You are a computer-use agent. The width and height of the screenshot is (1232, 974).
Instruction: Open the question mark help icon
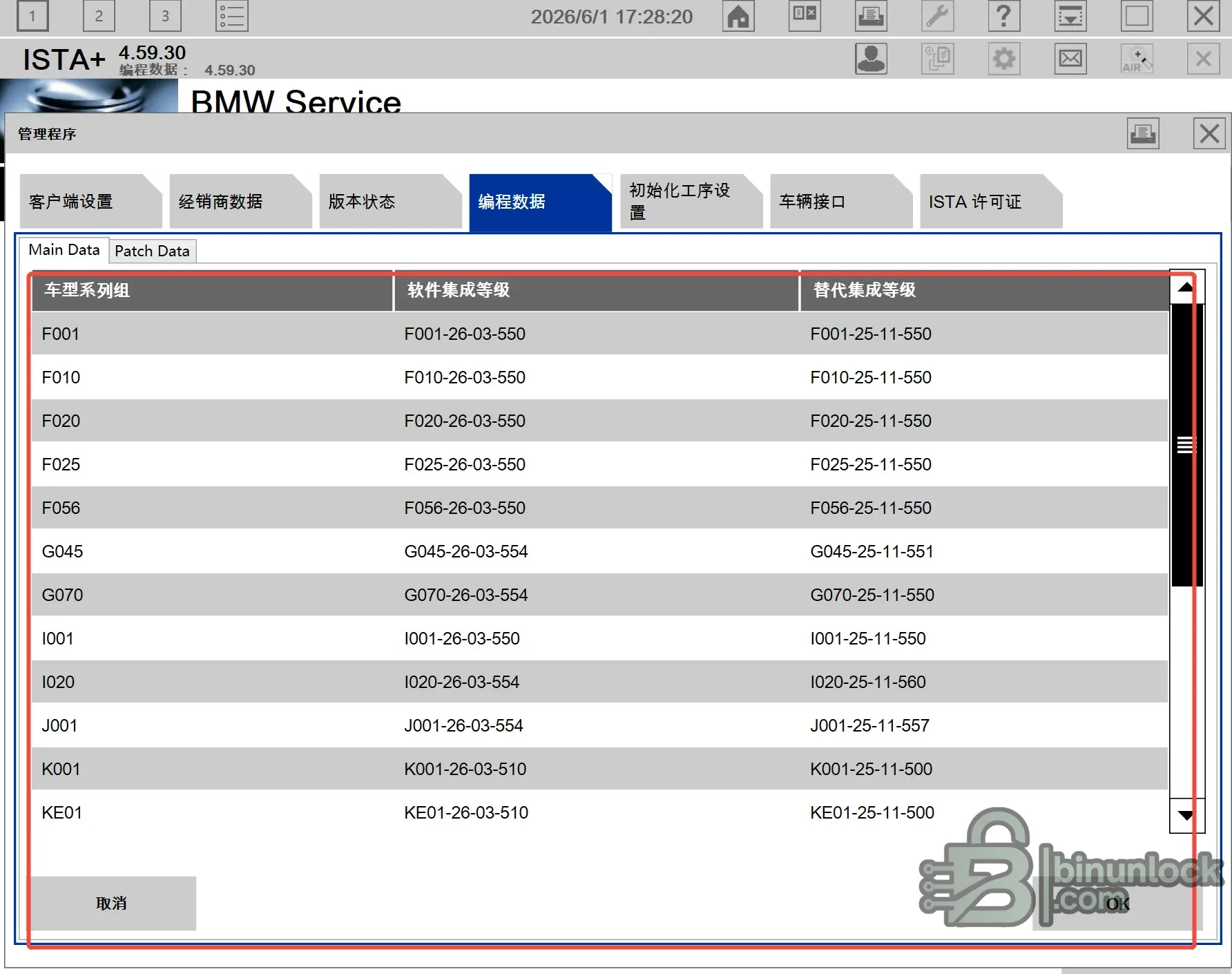1004,17
